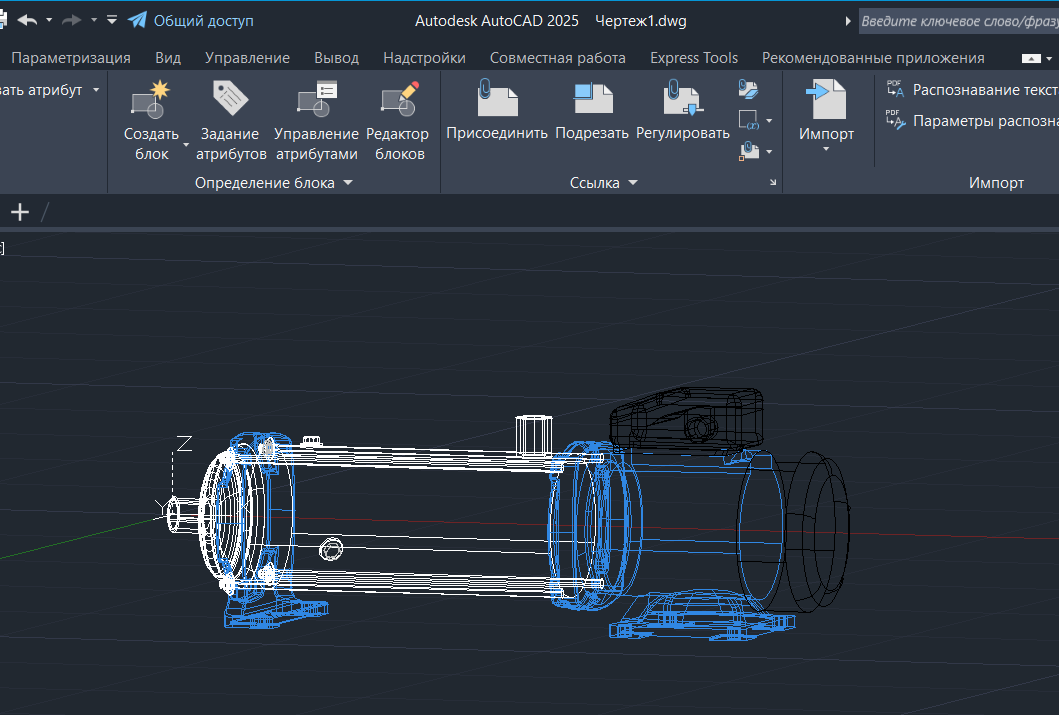Click the Z axis label of UCS icon
Image resolution: width=1059 pixels, height=715 pixels.
click(x=184, y=444)
